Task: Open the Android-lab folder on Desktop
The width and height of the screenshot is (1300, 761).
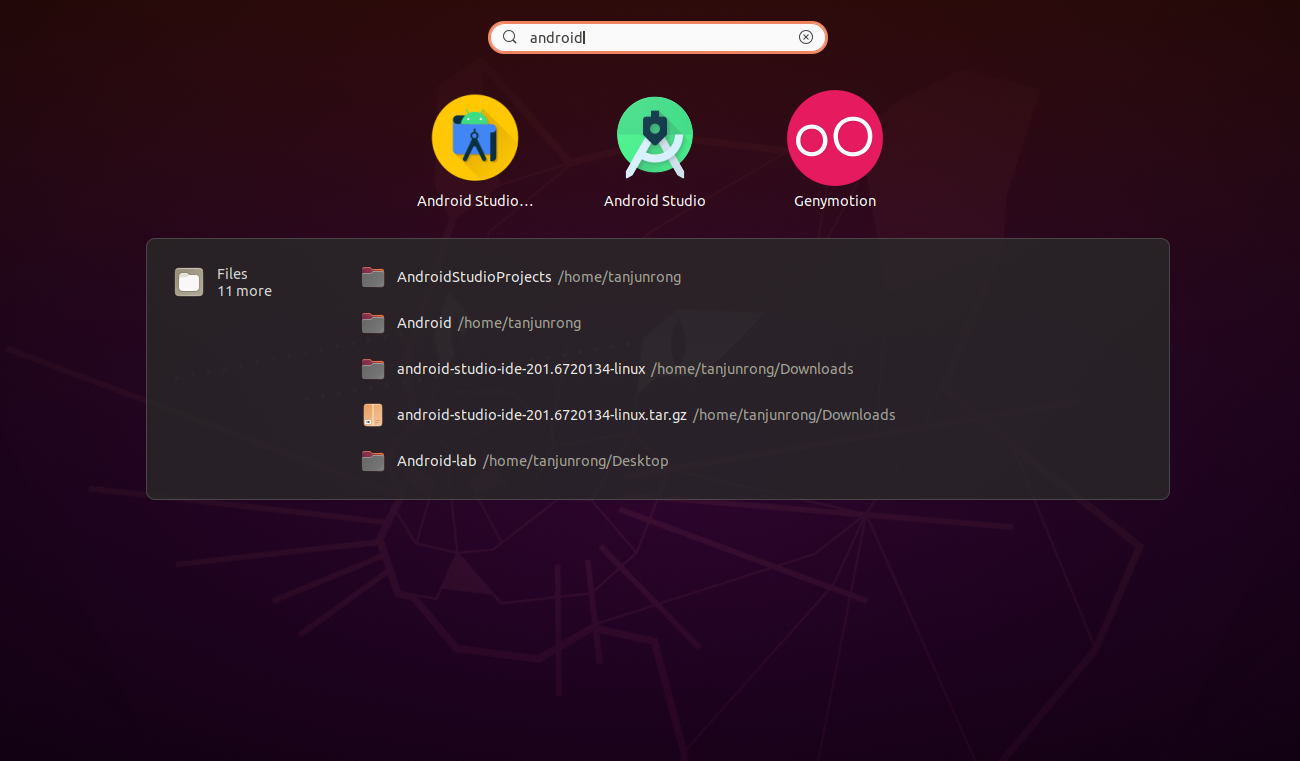Action: [435, 460]
